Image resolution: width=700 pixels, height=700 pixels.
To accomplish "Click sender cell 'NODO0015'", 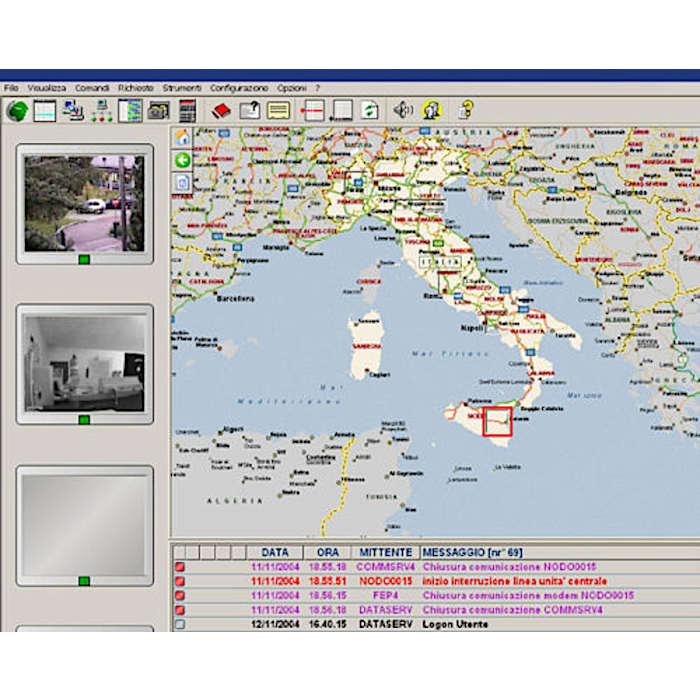I will coord(385,581).
